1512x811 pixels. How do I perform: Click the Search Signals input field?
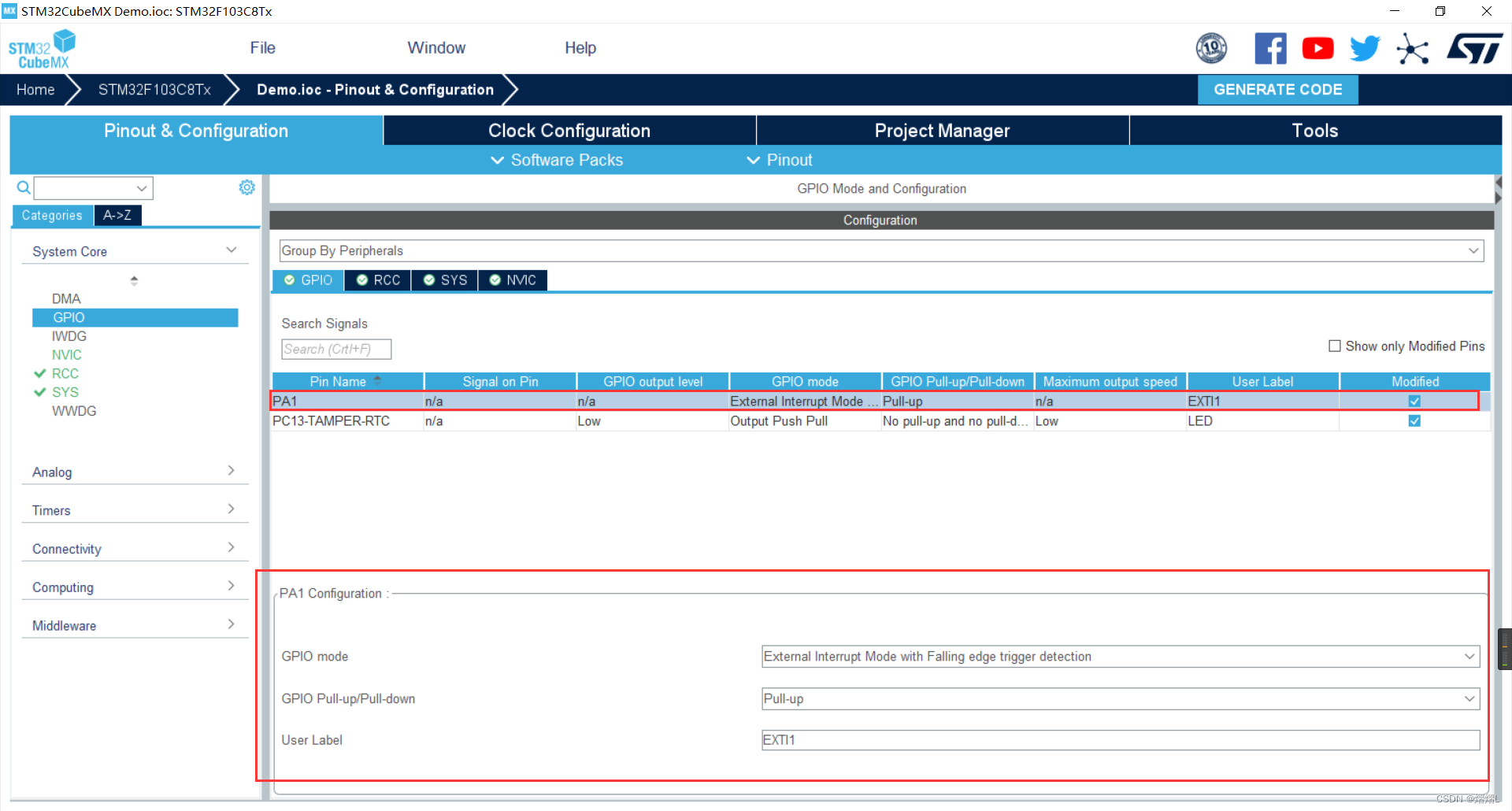[336, 349]
